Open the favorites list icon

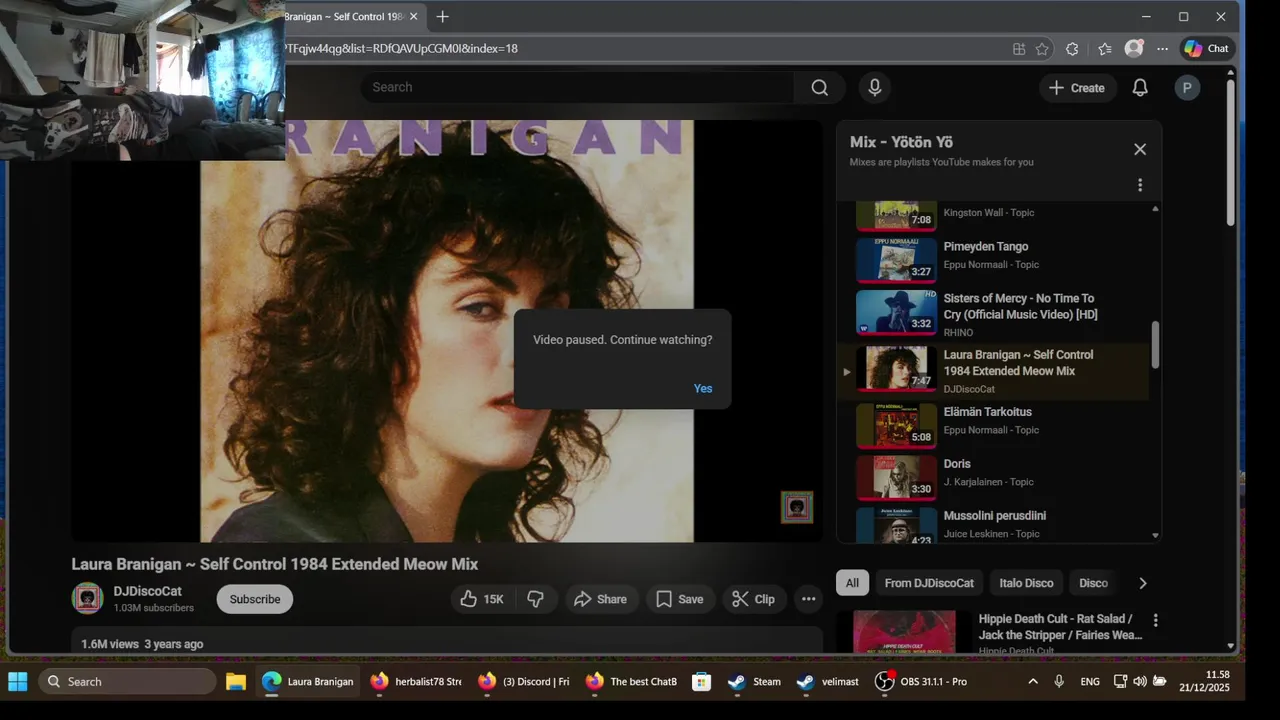click(1104, 48)
